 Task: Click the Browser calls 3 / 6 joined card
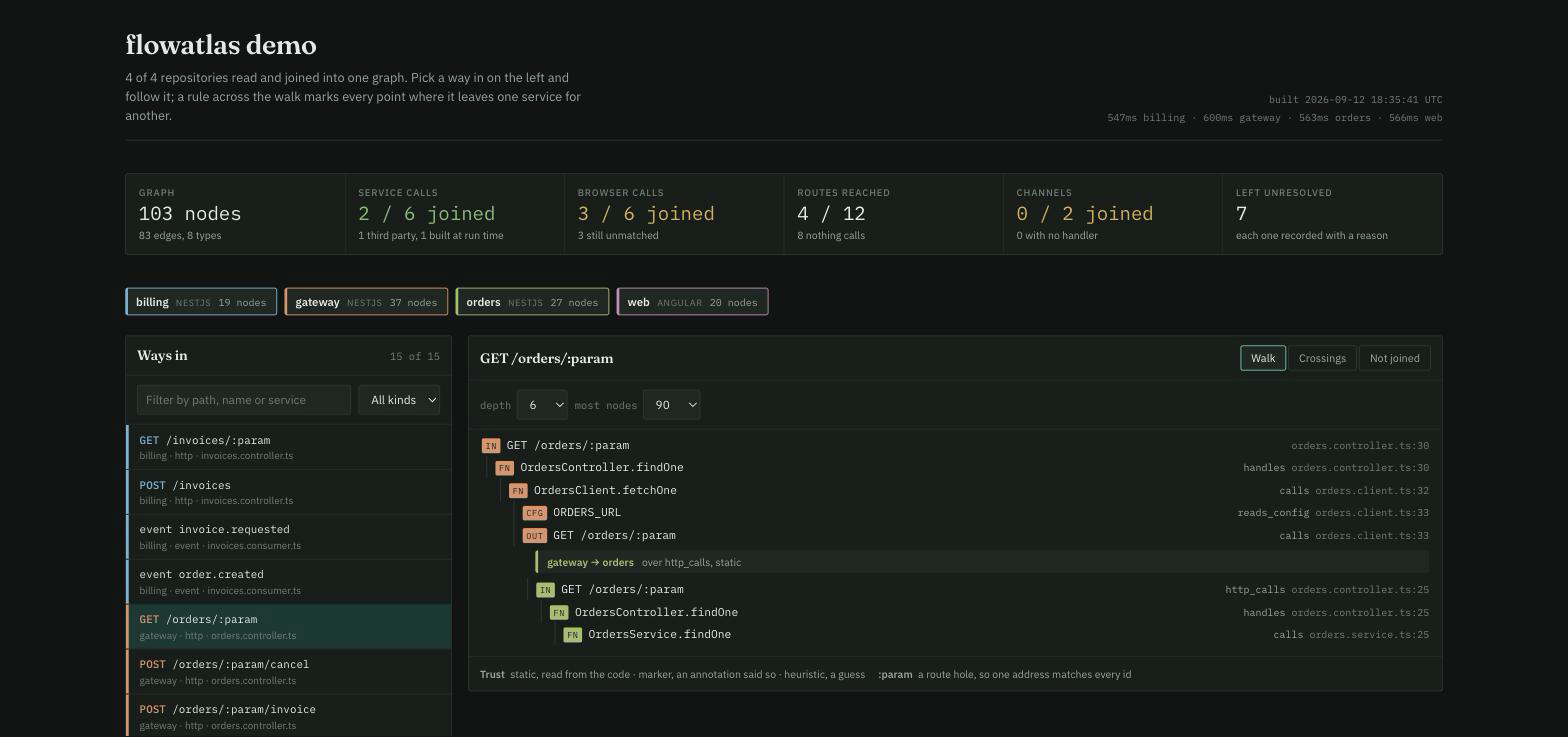pos(674,214)
